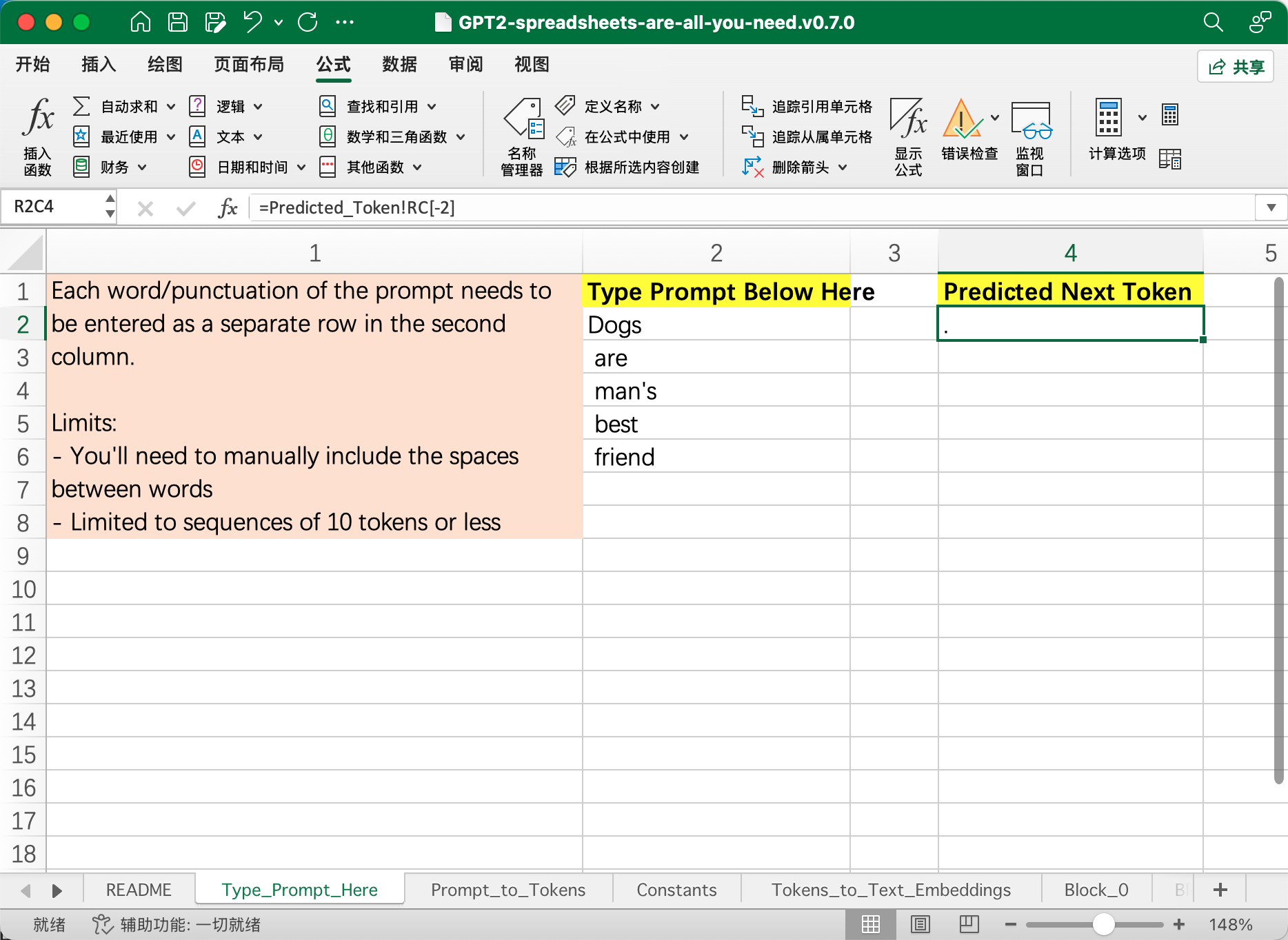Image resolution: width=1288 pixels, height=940 pixels.
Task: Switch to Prompt_to_Tokens sheet tab
Action: 507,890
